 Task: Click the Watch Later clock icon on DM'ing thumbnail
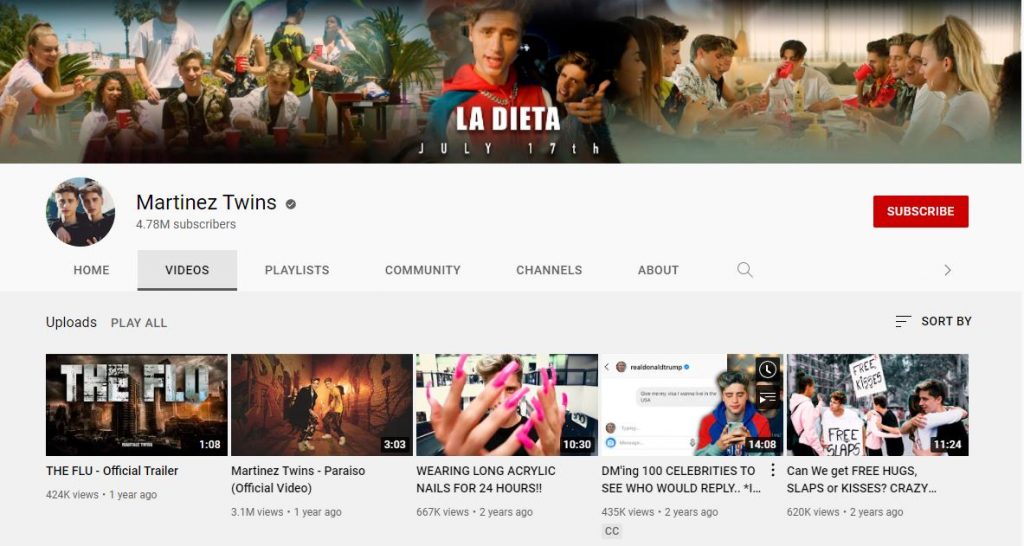767,370
